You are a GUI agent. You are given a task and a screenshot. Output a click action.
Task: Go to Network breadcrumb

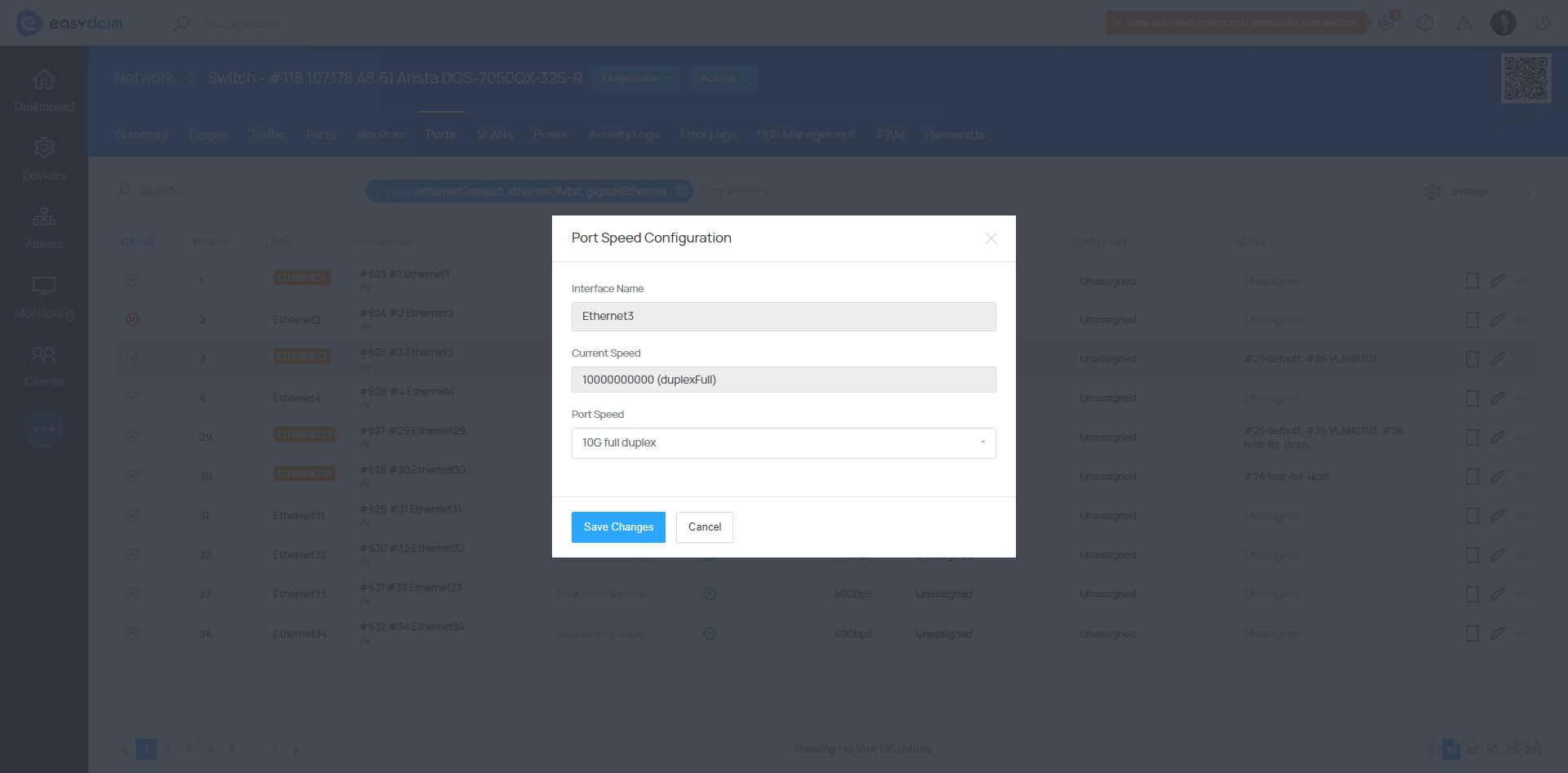coord(144,78)
